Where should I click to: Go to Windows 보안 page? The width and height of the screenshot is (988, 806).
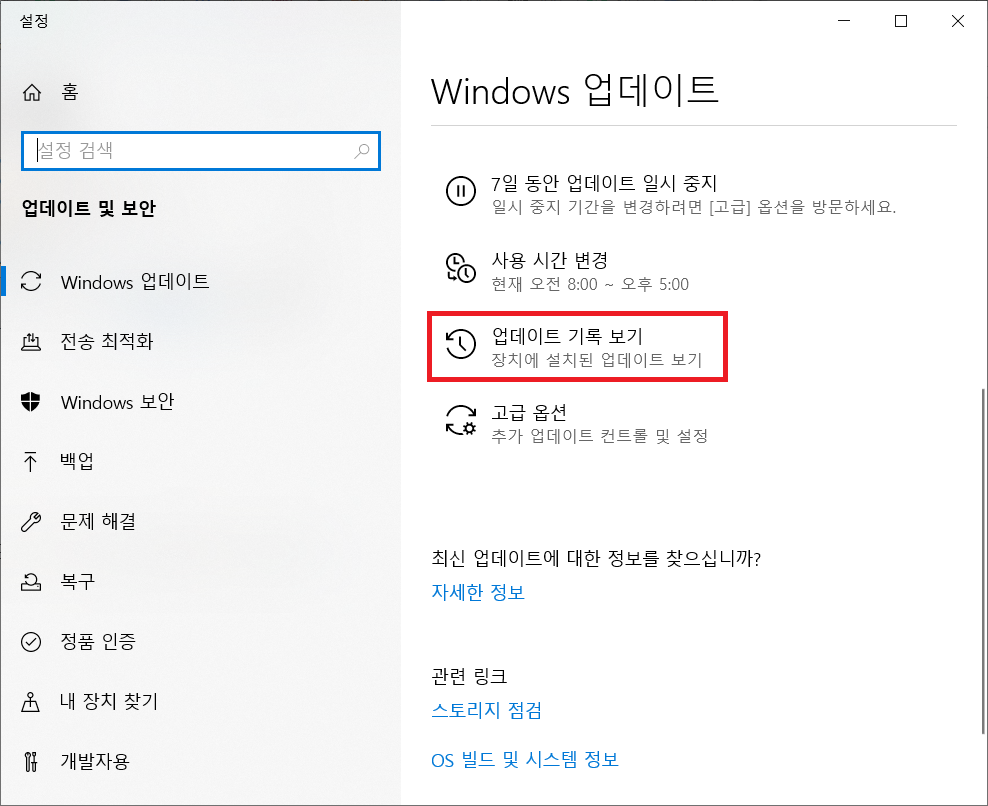pyautogui.click(x=200, y=401)
